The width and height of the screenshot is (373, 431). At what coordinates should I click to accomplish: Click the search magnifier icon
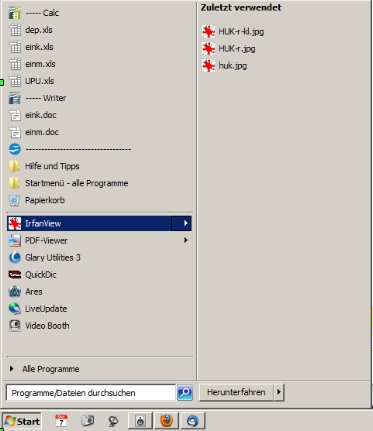coord(185,393)
